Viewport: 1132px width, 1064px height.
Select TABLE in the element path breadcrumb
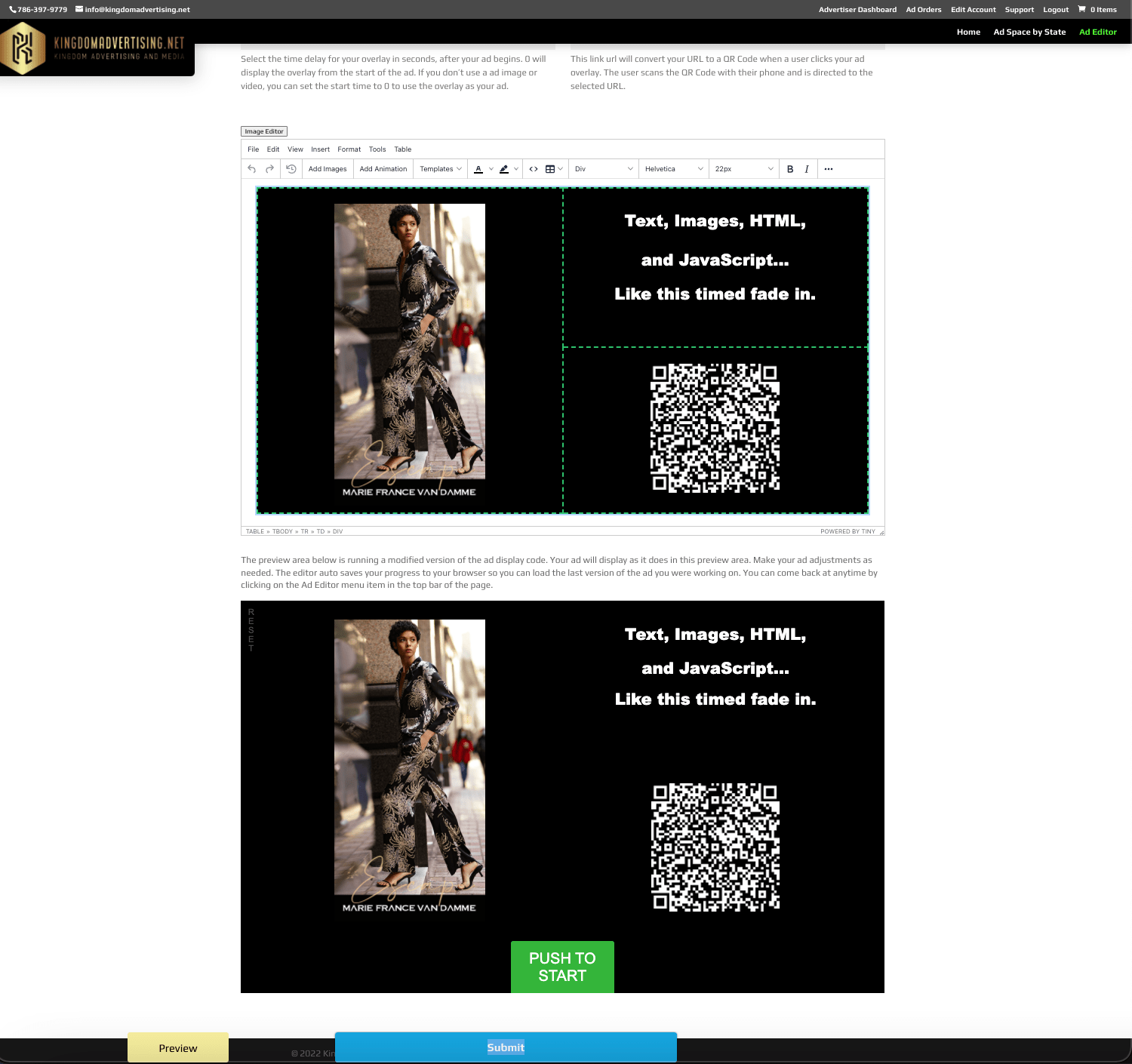256,530
